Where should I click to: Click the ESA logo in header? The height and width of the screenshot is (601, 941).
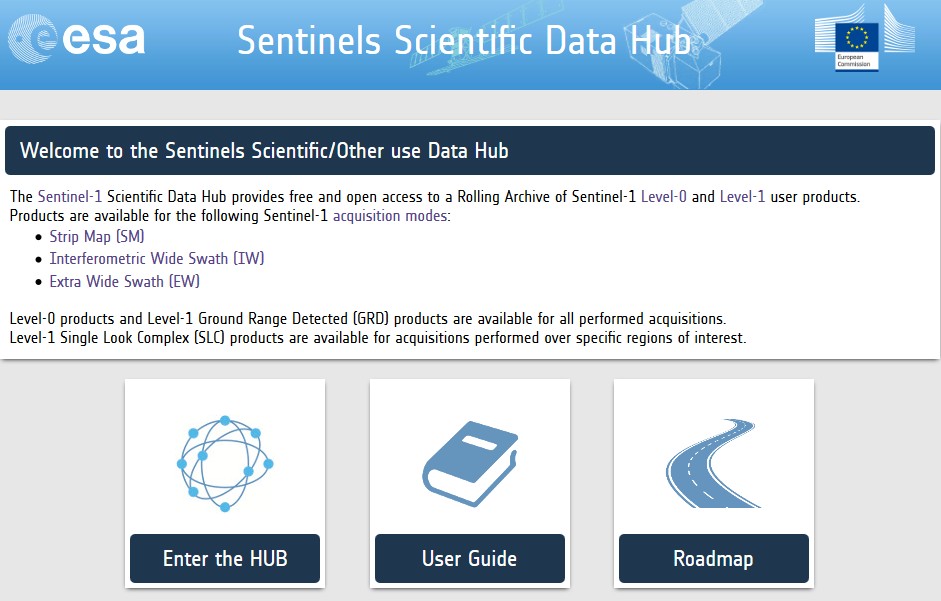click(76, 38)
